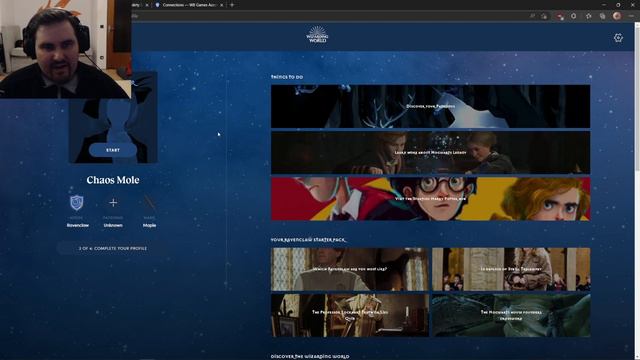Open the Hogwarts Legacy banner
The image size is (640, 360).
pyautogui.click(x=430, y=153)
